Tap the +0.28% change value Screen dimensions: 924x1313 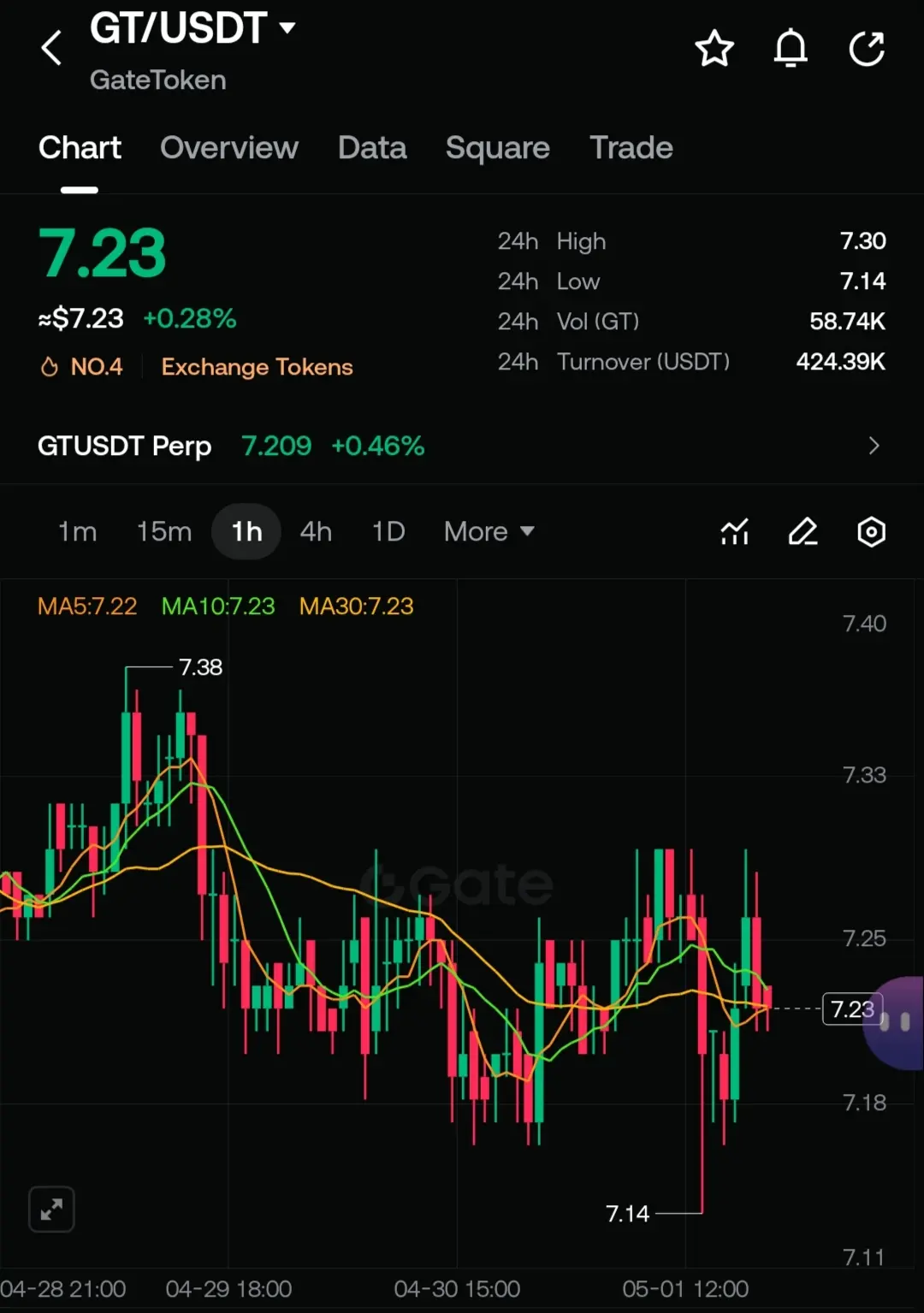click(x=190, y=318)
